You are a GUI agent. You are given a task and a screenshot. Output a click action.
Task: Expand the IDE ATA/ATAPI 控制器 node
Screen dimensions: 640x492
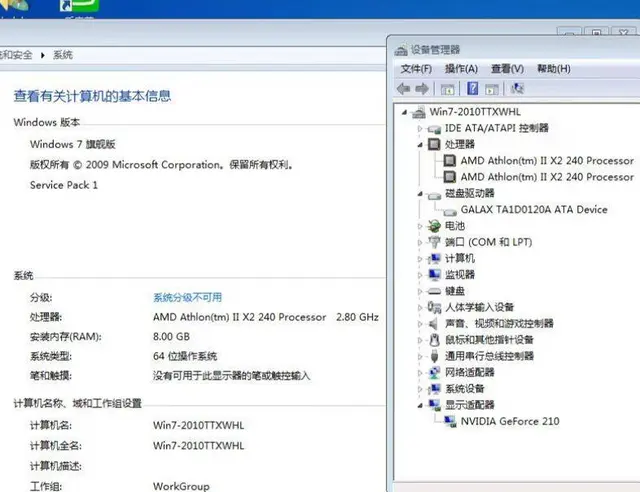coord(420,129)
